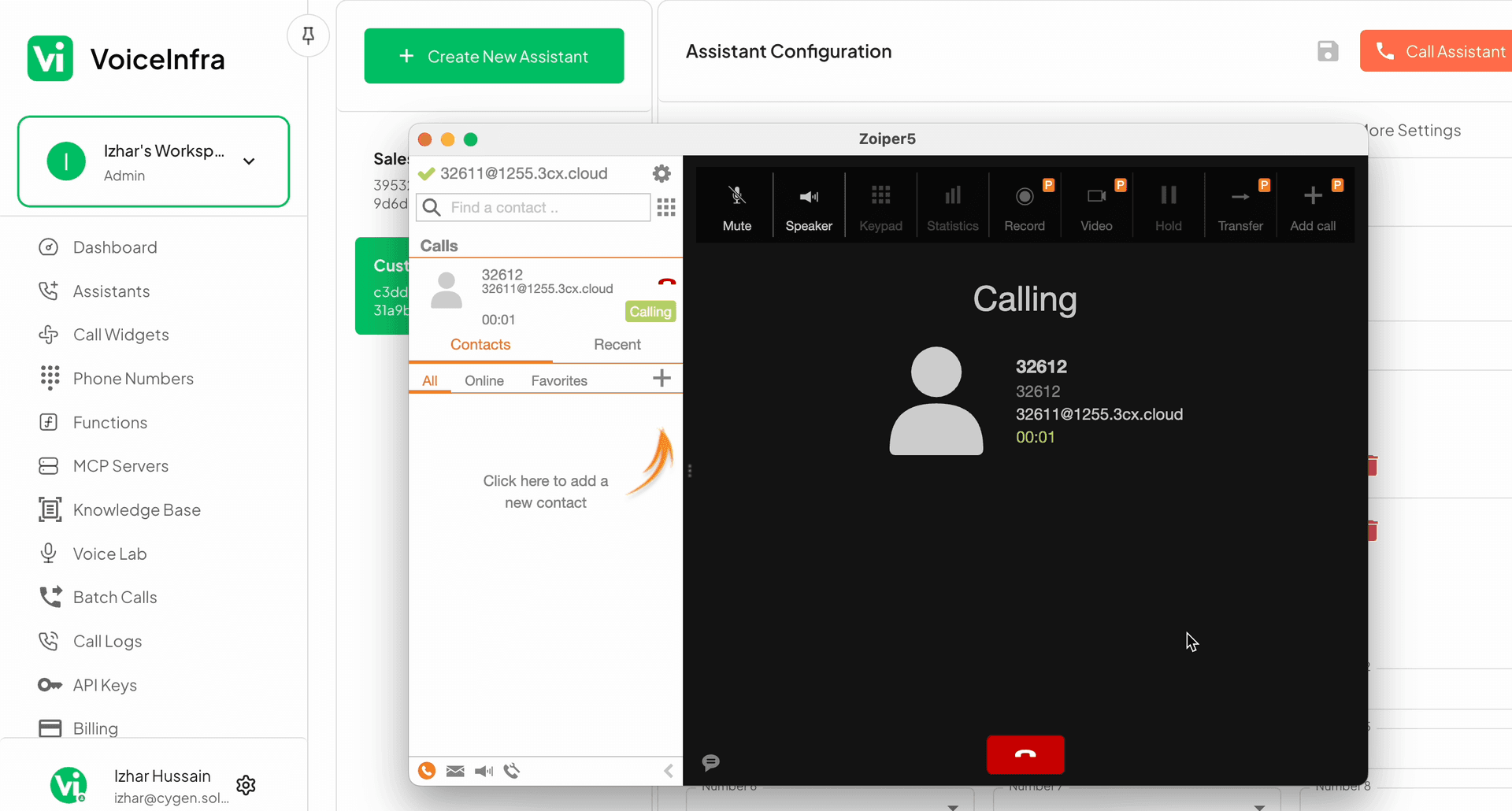Open the Zoiper settings gear menu

[661, 173]
